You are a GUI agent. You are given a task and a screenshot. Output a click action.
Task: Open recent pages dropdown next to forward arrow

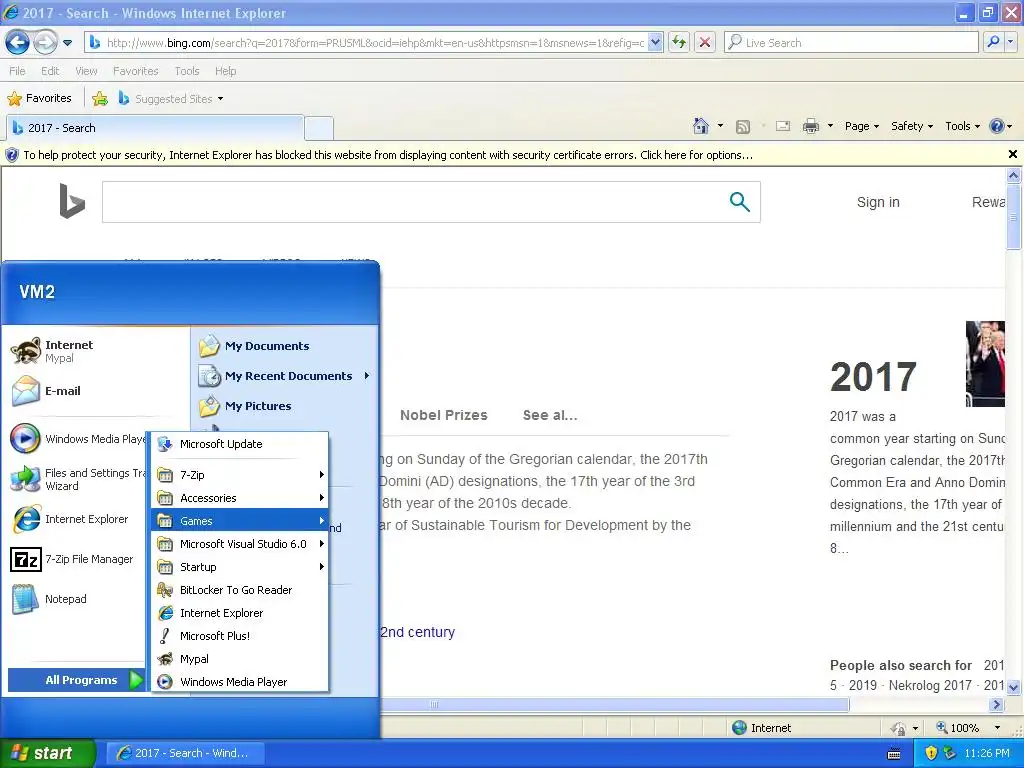67,43
